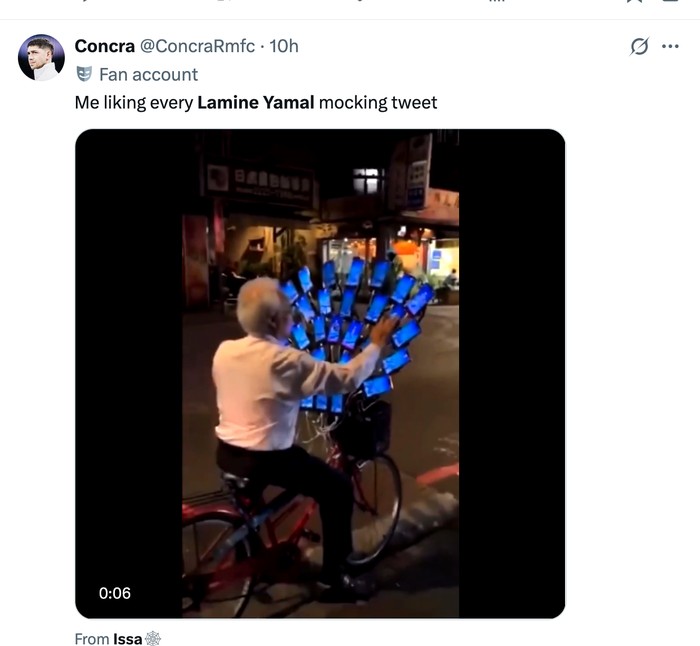
Task: Click the Fan account label text
Action: click(x=149, y=74)
